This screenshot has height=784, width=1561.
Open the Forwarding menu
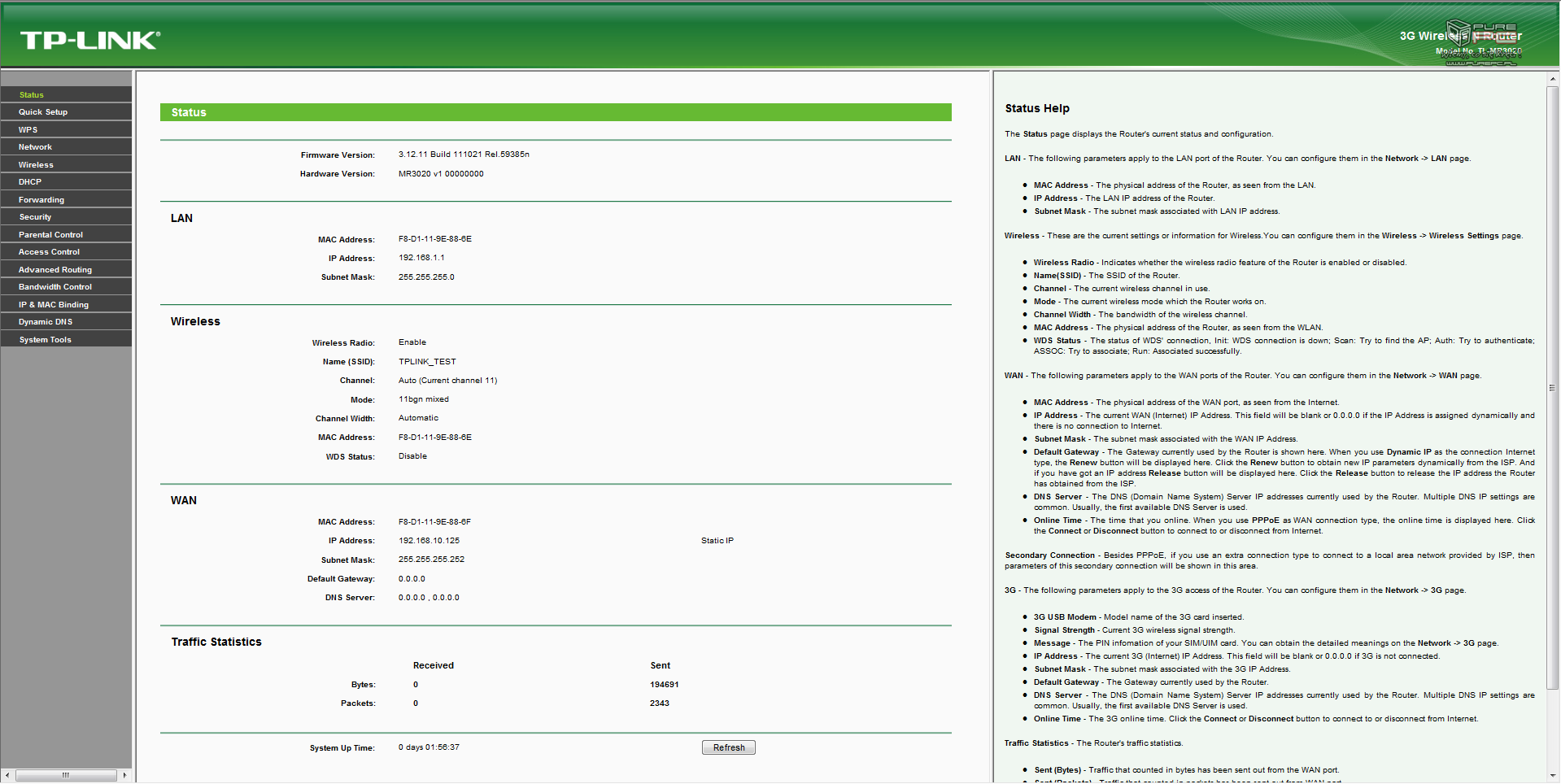coord(41,200)
